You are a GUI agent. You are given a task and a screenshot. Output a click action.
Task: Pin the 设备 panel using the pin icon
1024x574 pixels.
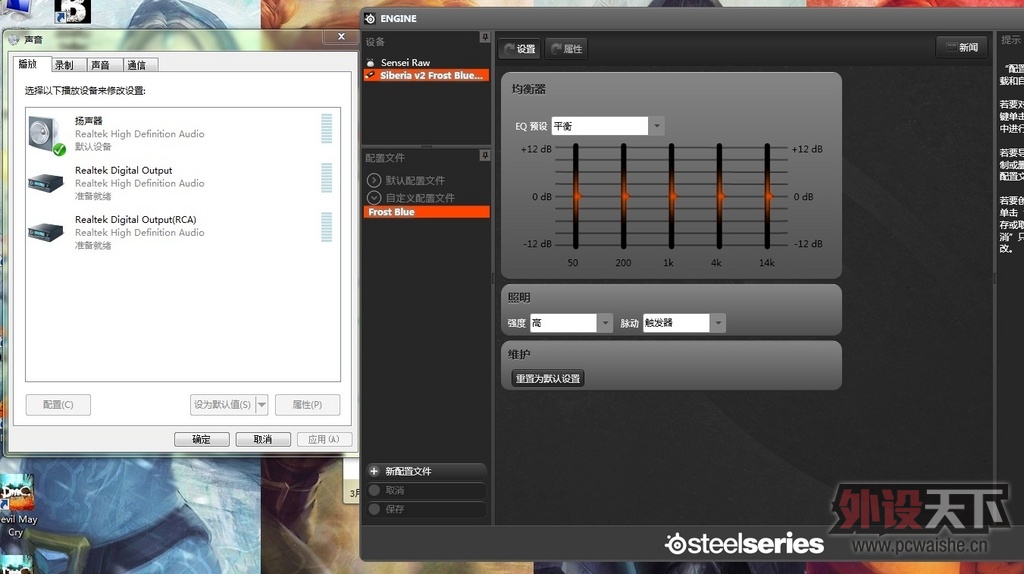point(485,38)
